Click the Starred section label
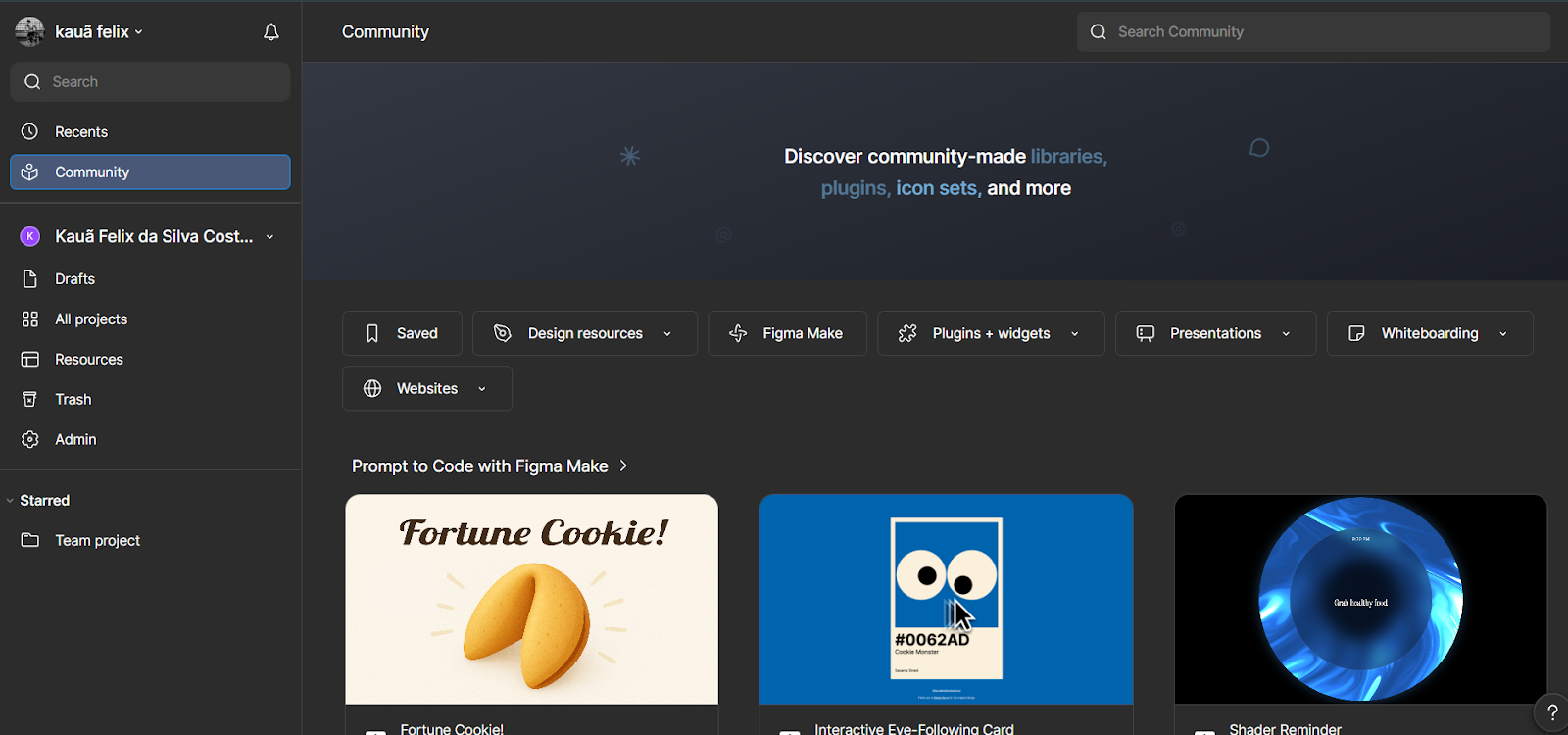Screen dimensions: 1568x735 [45, 501]
